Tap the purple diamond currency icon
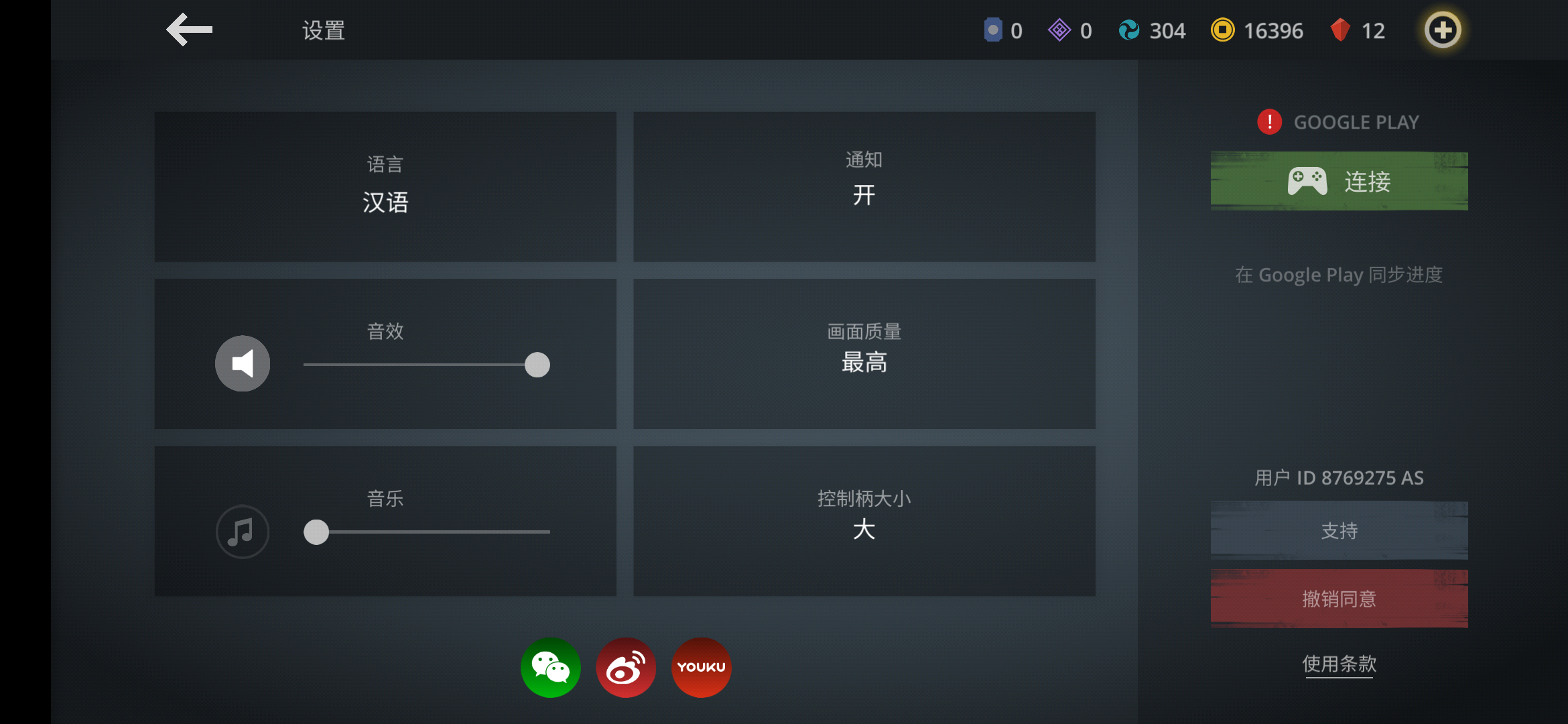The height and width of the screenshot is (724, 1568). [x=1059, y=30]
